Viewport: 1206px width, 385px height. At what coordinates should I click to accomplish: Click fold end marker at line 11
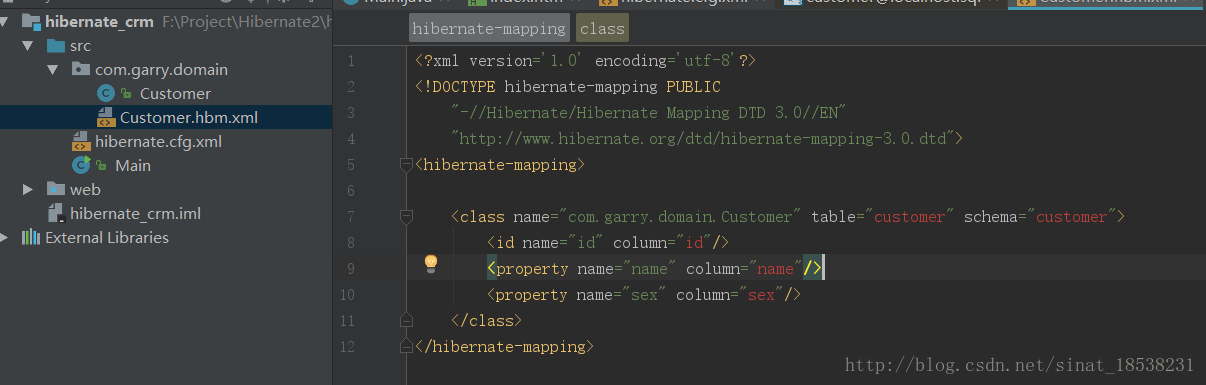pos(406,320)
